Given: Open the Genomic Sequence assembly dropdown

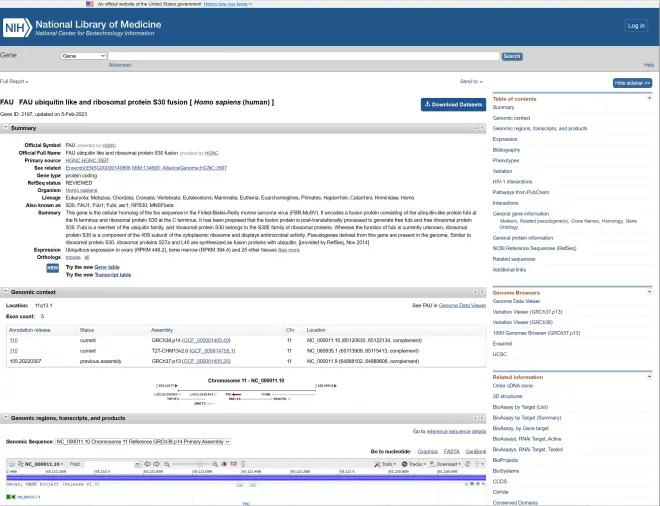Looking at the screenshot, I should (x=144, y=441).
